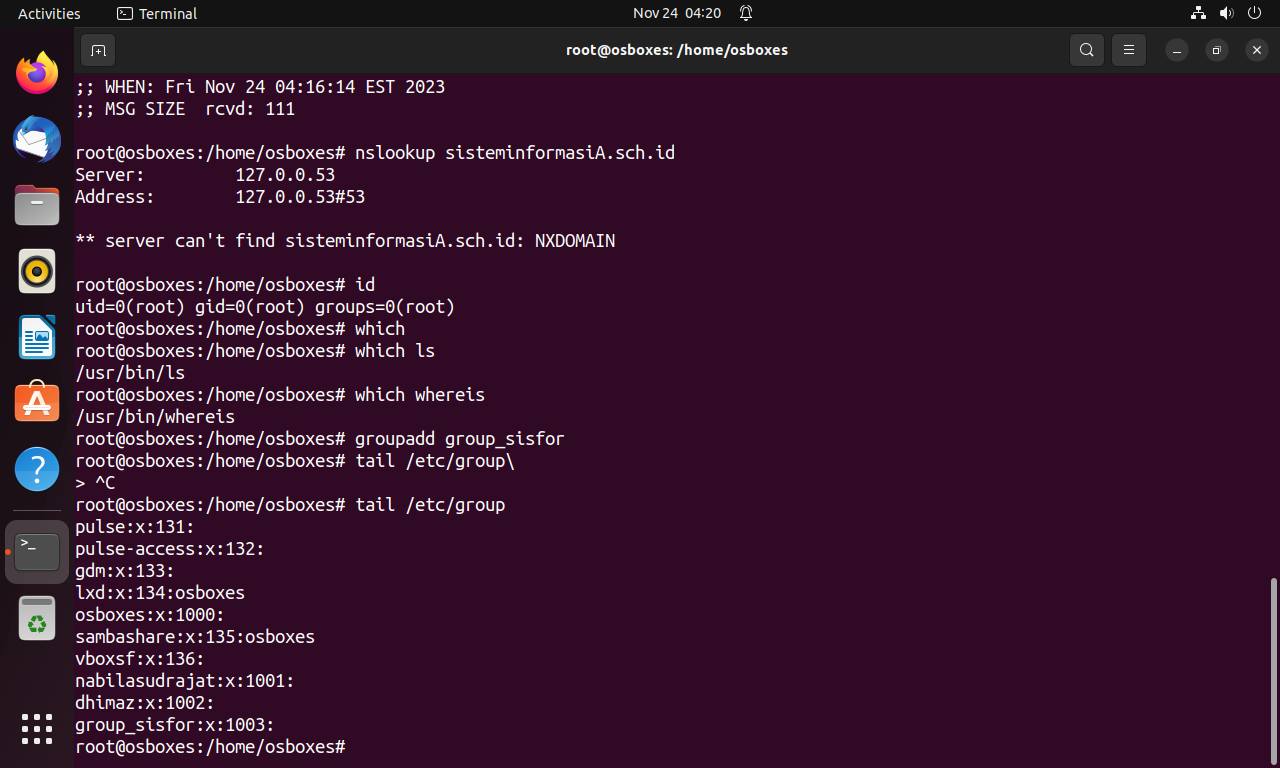Launch Firefox from the dock
This screenshot has width=1280, height=768.
coord(37,73)
